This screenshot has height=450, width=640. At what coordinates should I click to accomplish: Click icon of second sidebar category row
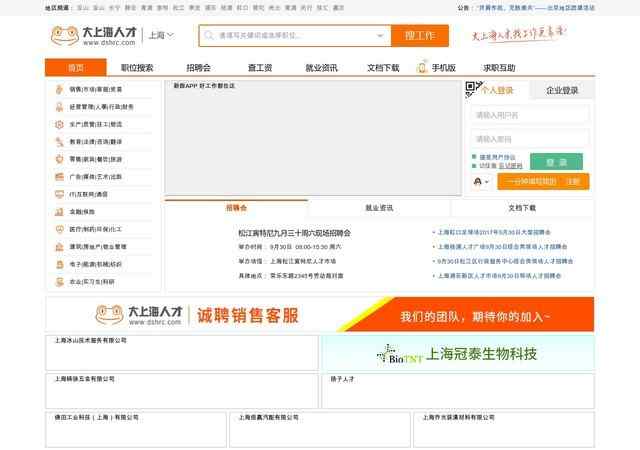[60, 107]
